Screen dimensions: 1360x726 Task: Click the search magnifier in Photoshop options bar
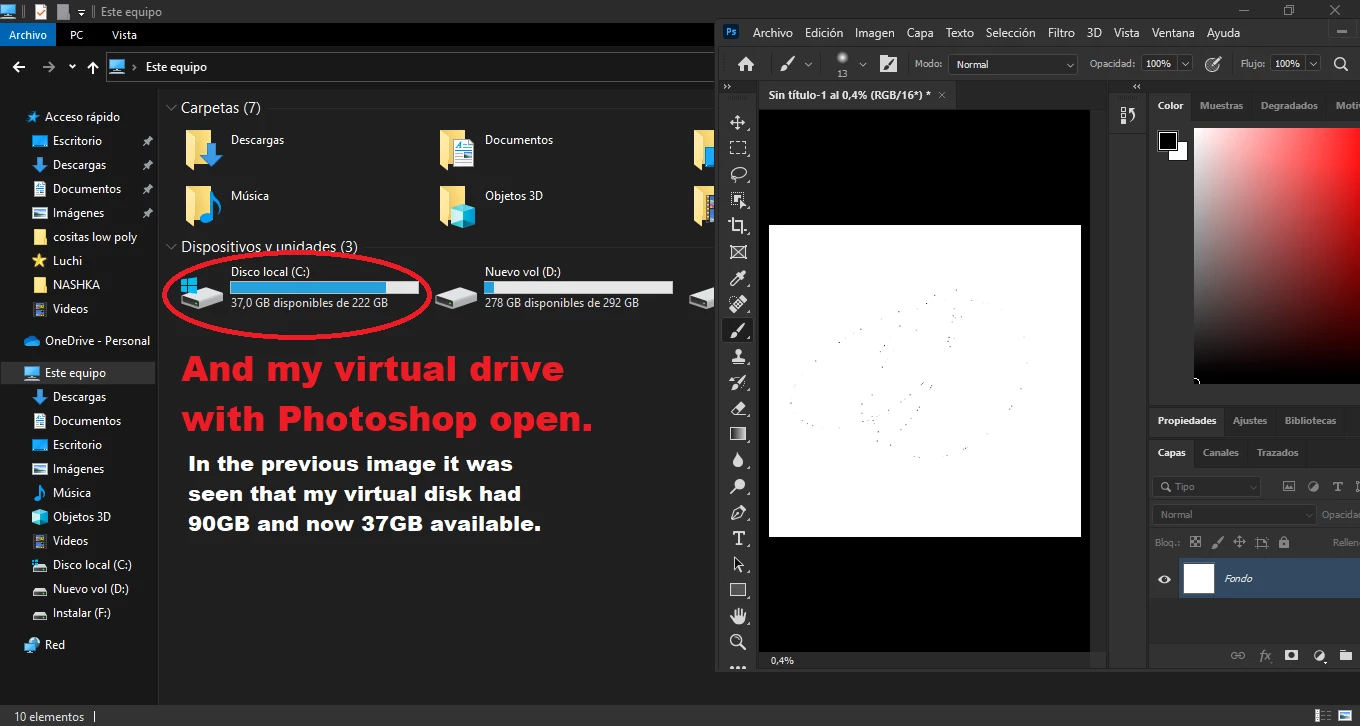click(1340, 64)
